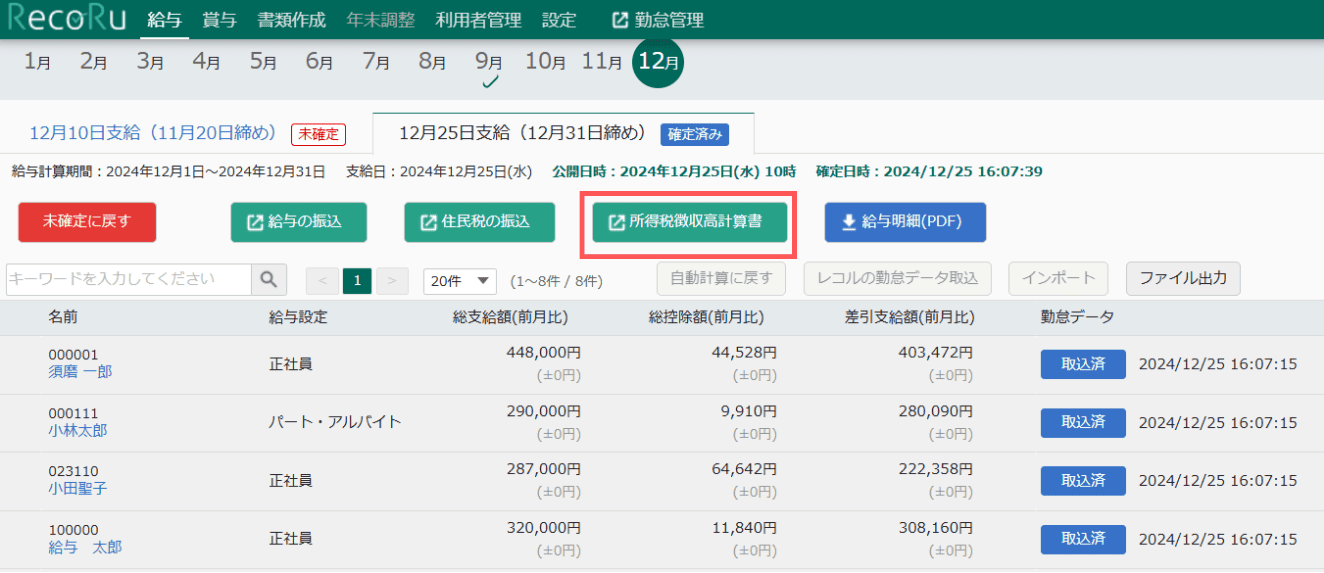Open the 利用者管理 menu
Viewport: 1324px width, 573px height.
(x=479, y=20)
